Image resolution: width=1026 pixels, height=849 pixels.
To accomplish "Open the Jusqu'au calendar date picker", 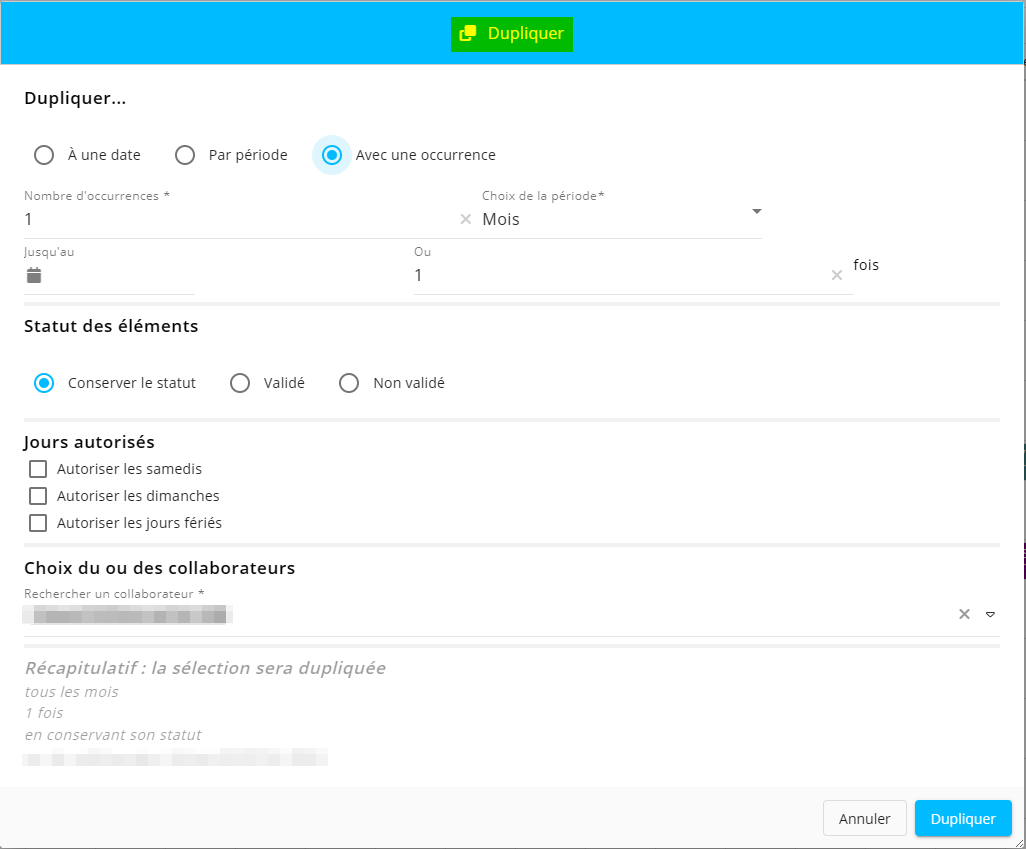I will point(34,275).
